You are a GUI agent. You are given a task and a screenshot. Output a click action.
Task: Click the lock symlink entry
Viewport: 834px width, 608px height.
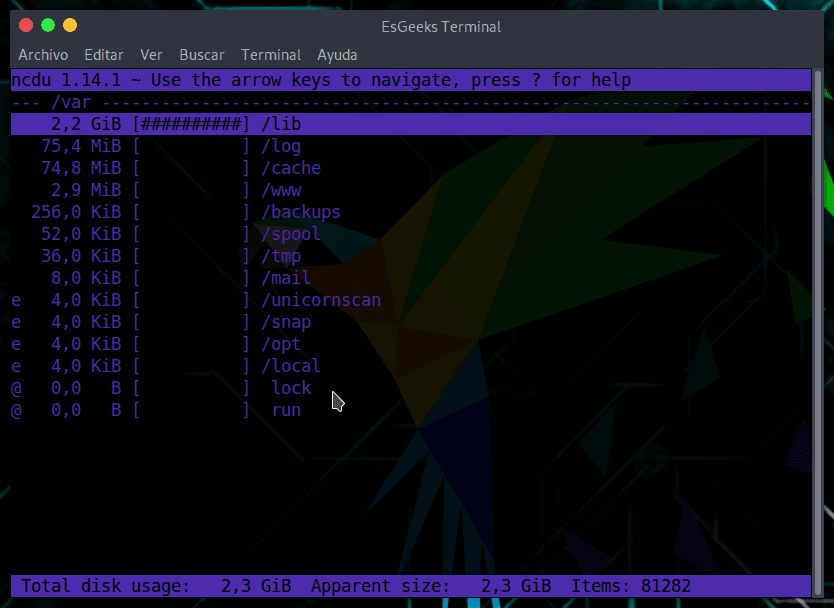[x=291, y=388]
